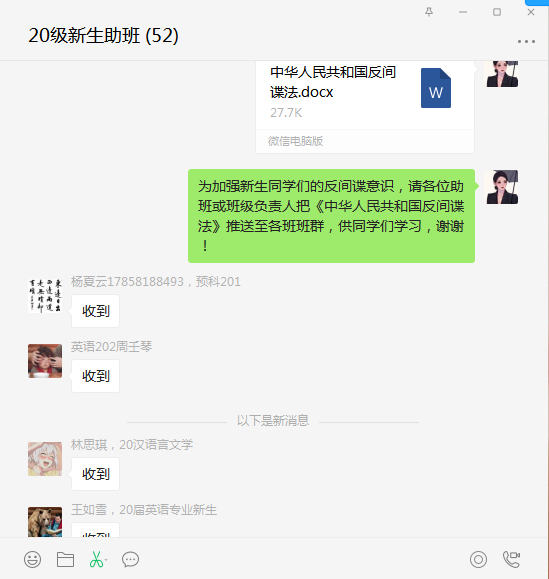Select the green 反间谍法 announcement message
This screenshot has width=549, height=579.
tap(331, 216)
